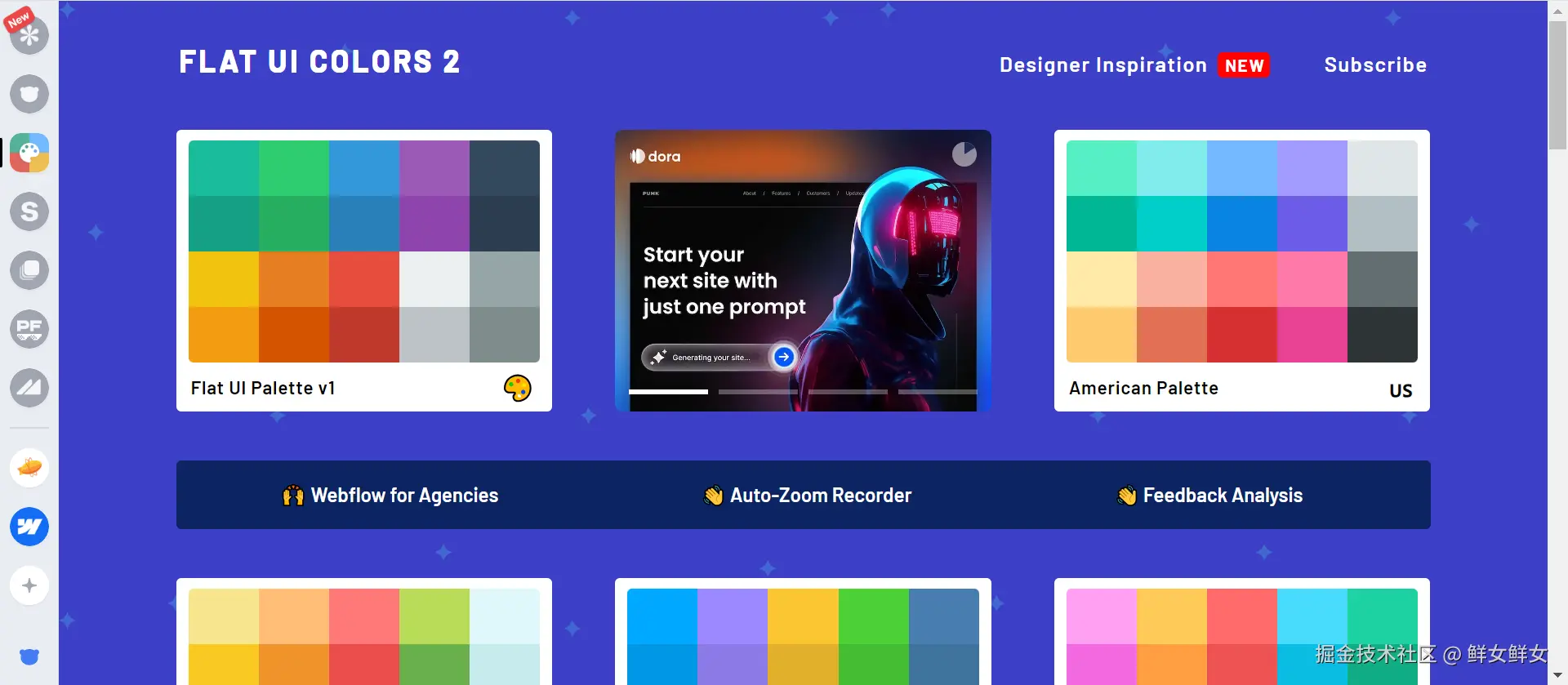Screen dimensions: 1568x685
Task: Open the Designer Inspiration link
Action: click(1103, 65)
